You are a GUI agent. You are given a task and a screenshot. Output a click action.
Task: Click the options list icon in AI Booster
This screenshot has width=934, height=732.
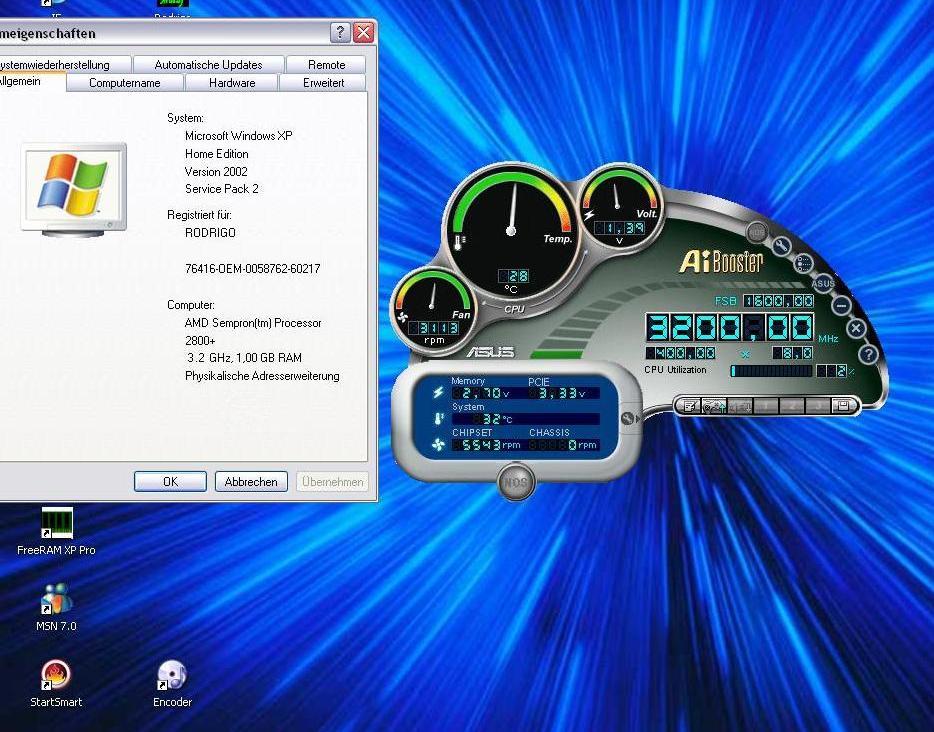click(x=803, y=263)
